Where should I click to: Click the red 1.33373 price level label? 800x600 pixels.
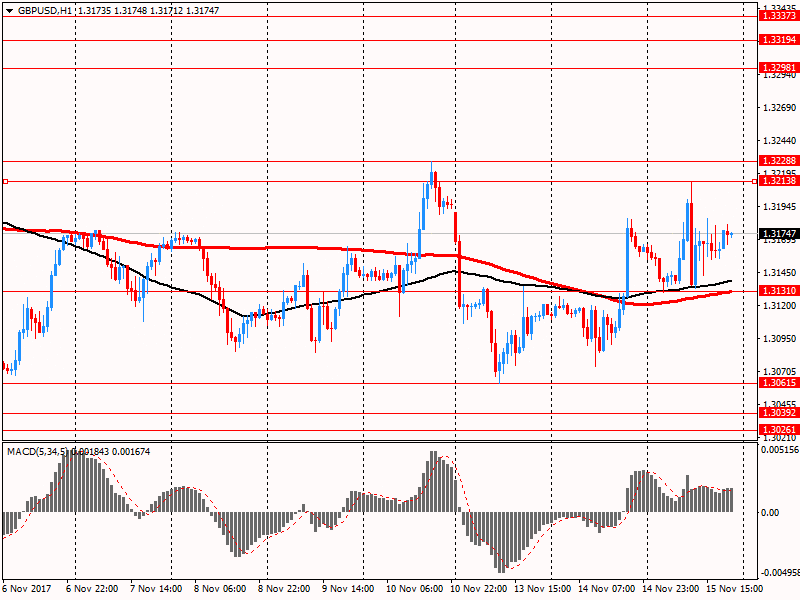tap(779, 16)
